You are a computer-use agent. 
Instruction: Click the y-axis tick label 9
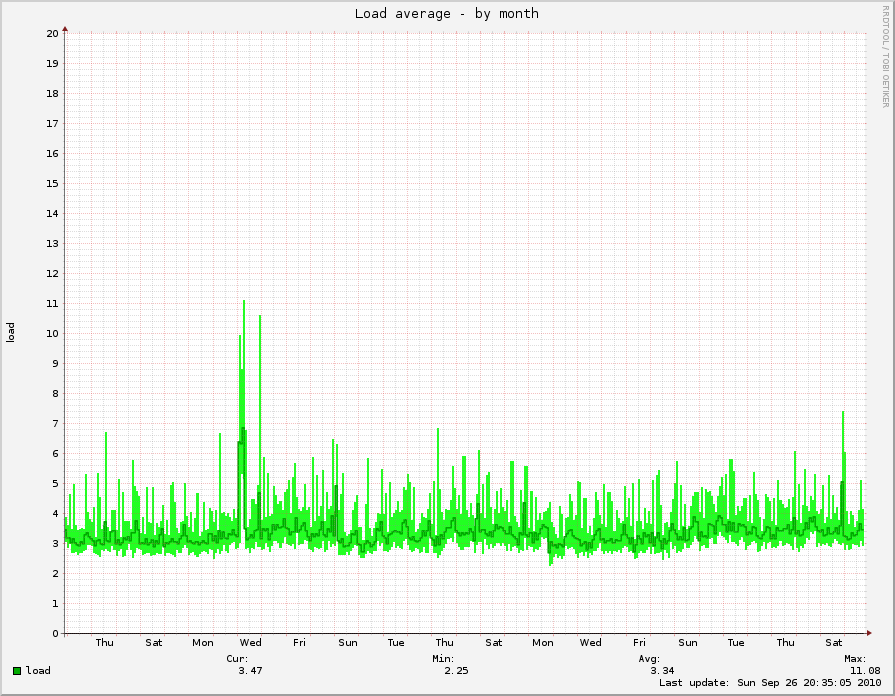pyautogui.click(x=55, y=363)
